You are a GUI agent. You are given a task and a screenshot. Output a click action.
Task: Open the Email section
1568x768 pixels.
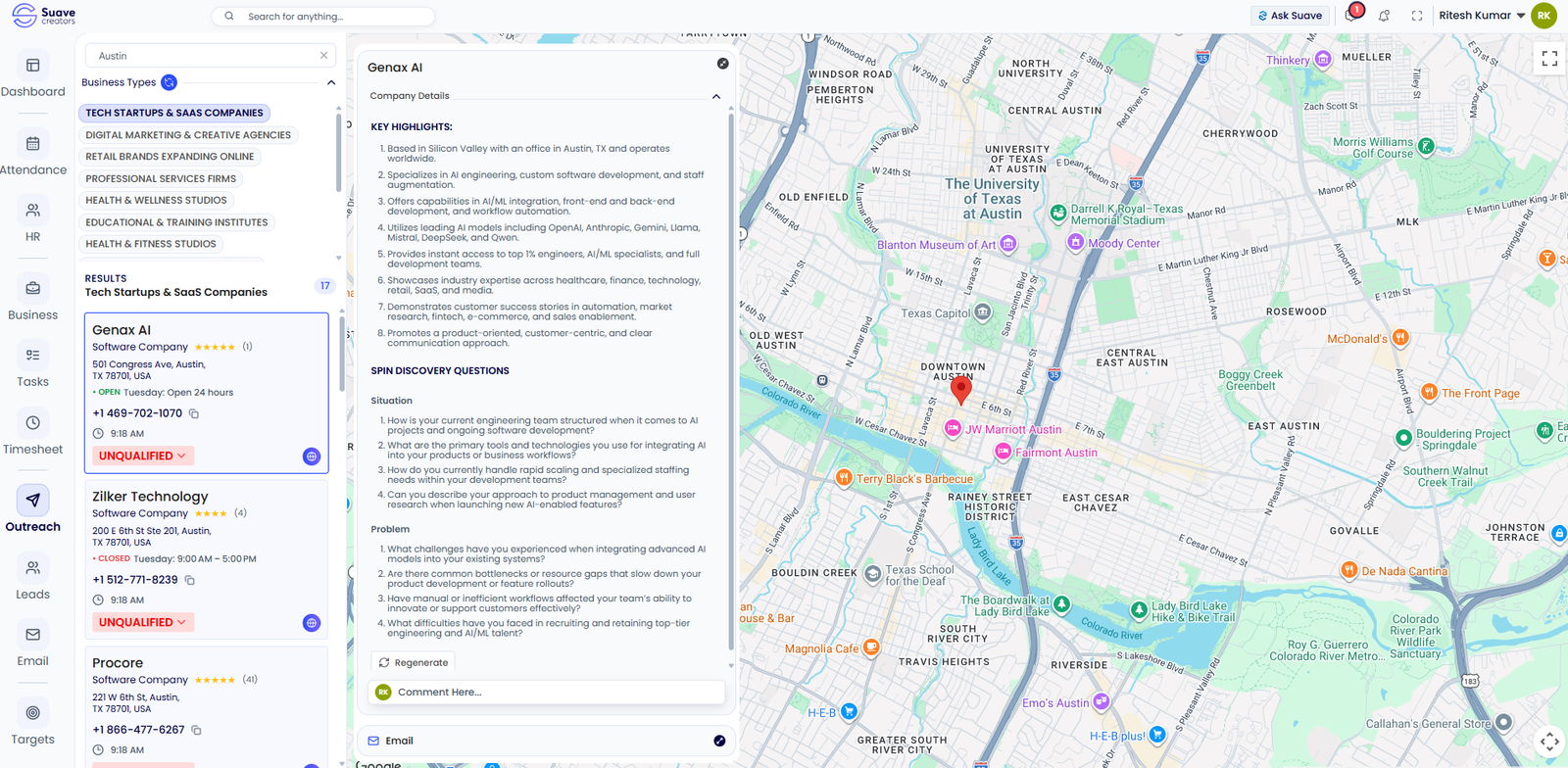[547, 741]
